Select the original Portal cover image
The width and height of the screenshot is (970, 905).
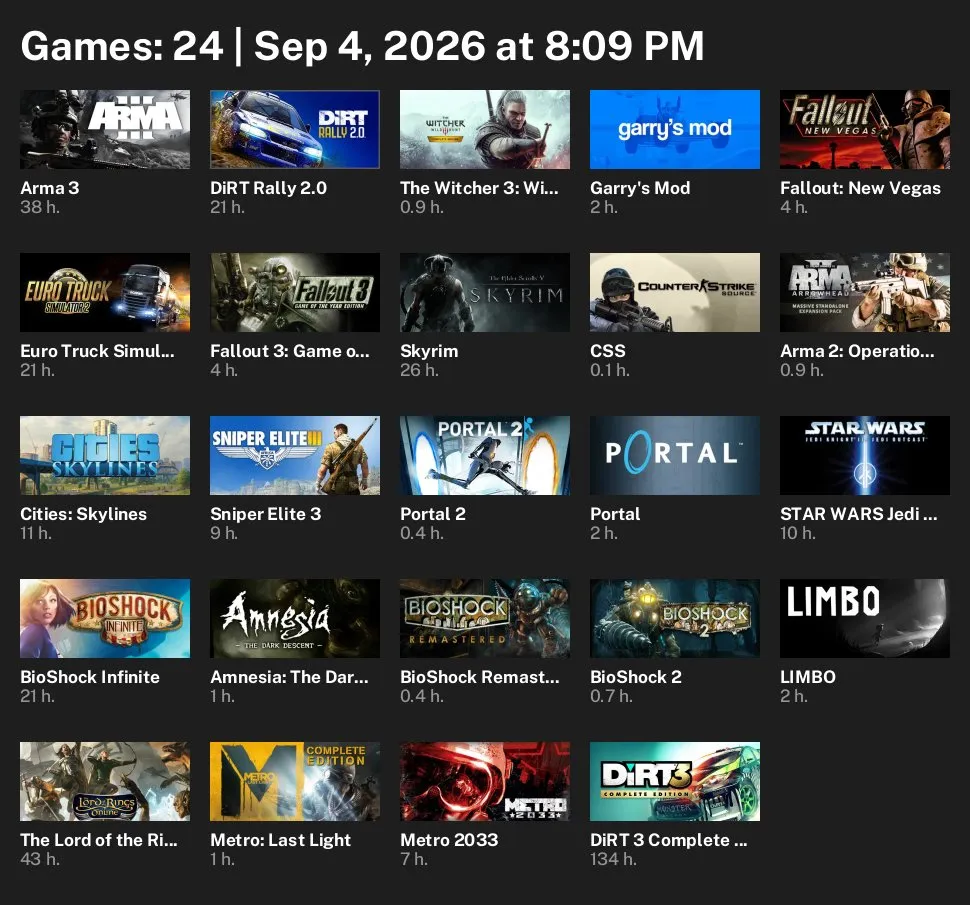click(x=675, y=455)
